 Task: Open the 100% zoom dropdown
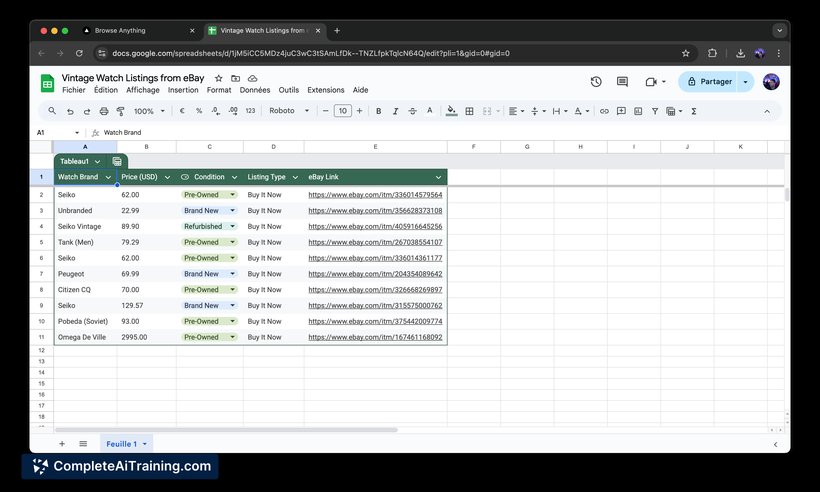point(149,111)
